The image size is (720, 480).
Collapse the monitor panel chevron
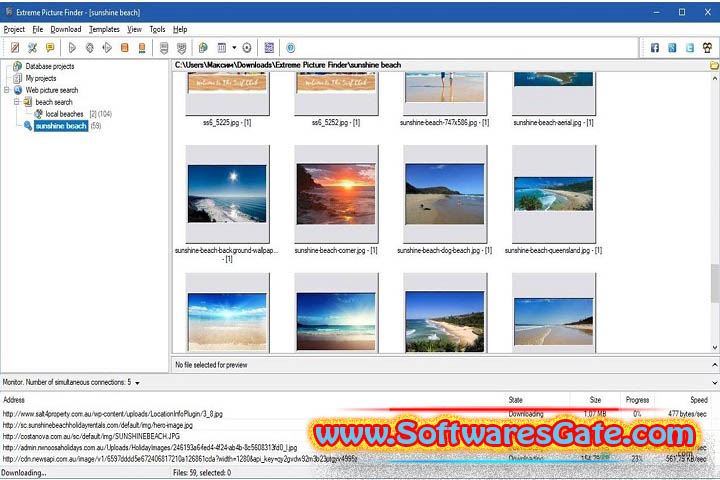(714, 383)
